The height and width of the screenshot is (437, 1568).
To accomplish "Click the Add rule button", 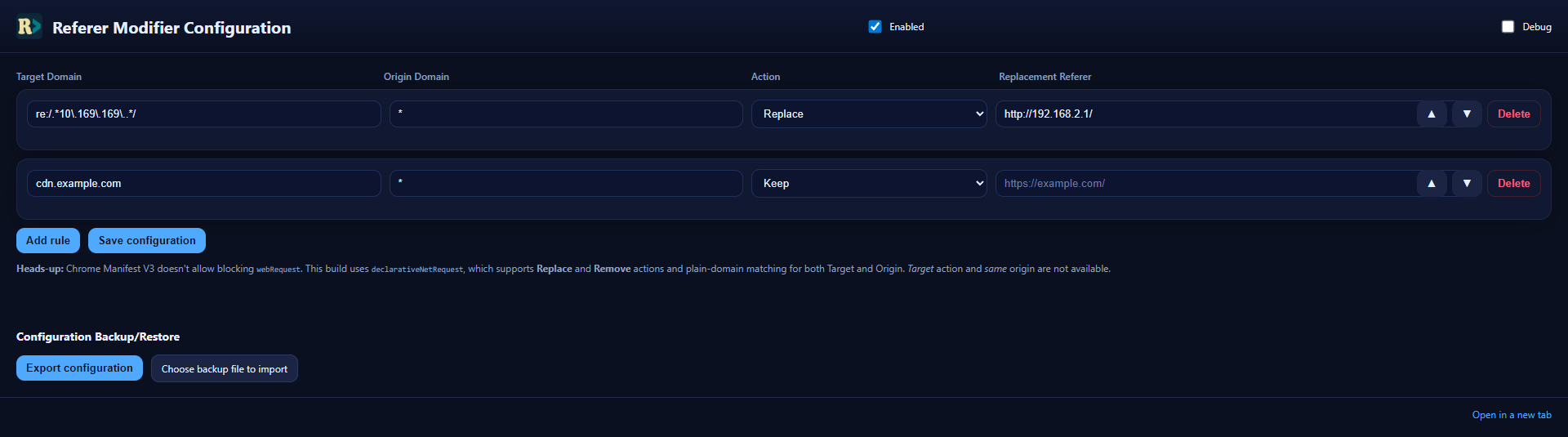I will click(x=48, y=241).
